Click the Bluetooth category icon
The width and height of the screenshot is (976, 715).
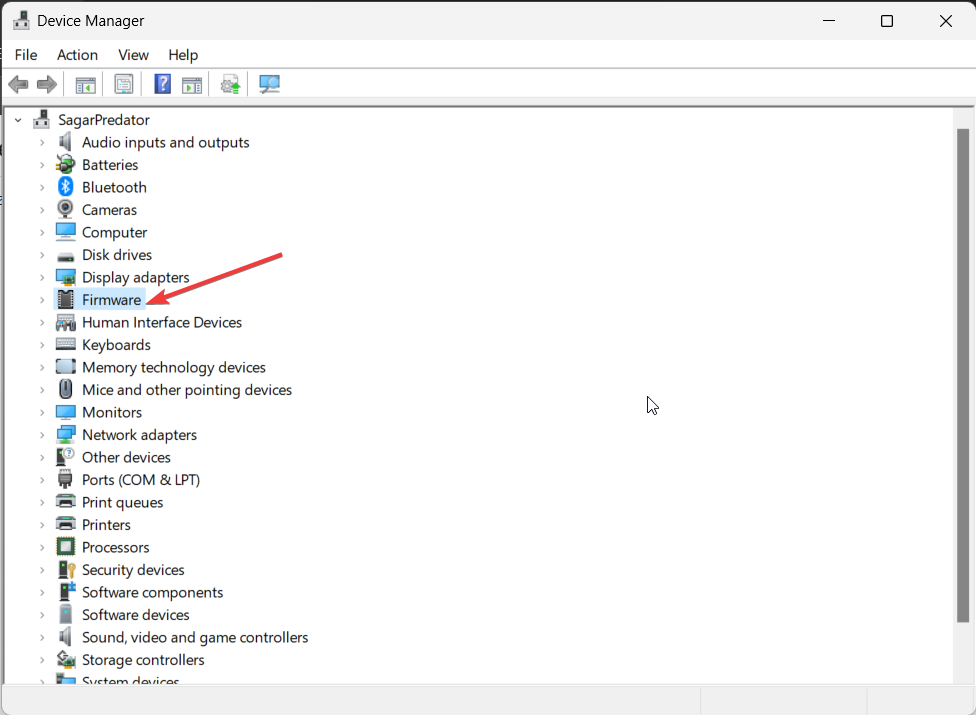coord(65,187)
